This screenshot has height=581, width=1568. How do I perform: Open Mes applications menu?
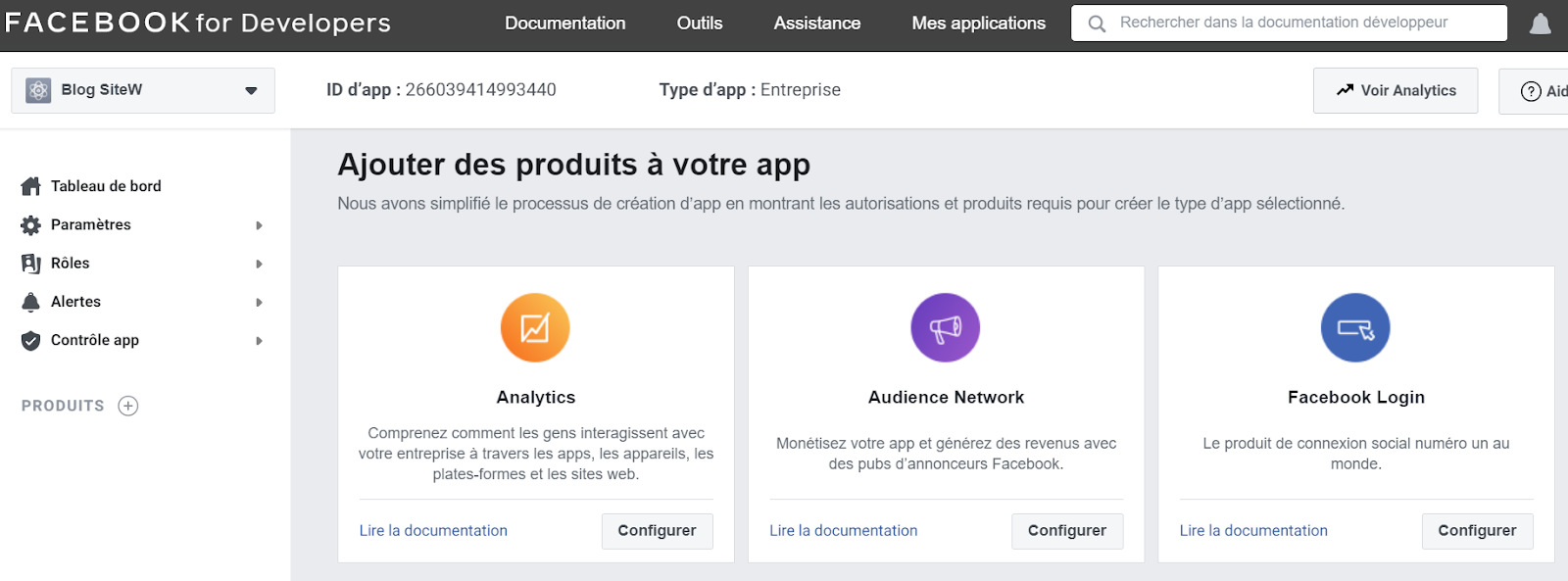click(979, 24)
